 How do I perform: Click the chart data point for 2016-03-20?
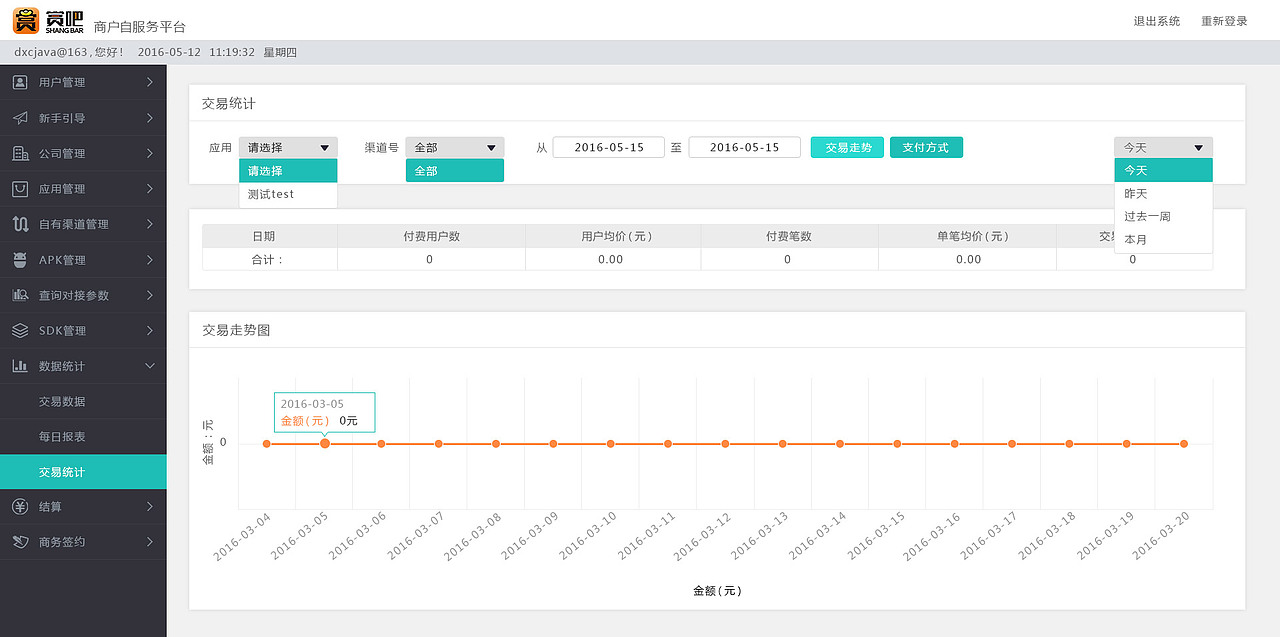[1184, 443]
